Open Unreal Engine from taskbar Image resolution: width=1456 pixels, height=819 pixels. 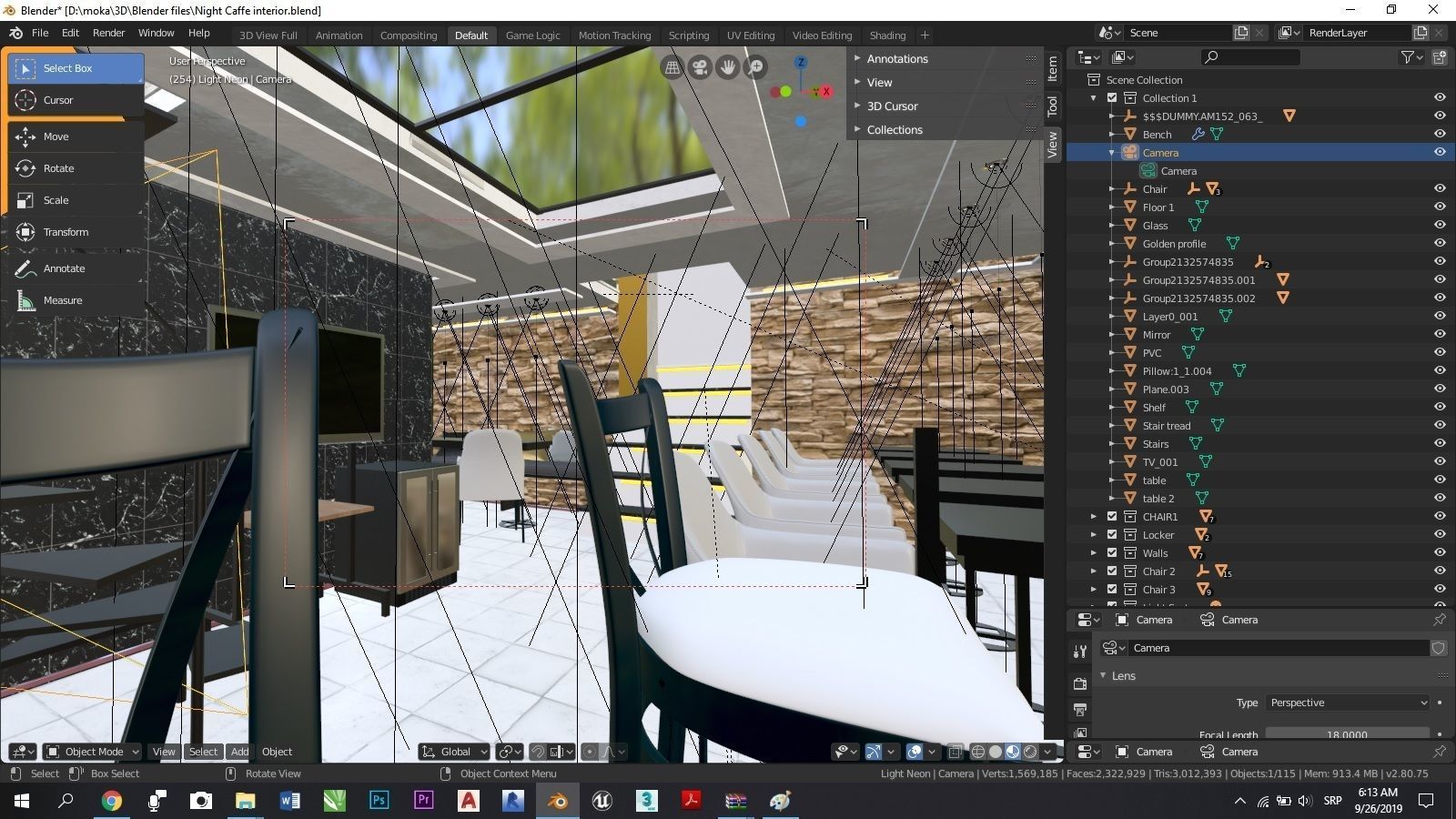602,801
